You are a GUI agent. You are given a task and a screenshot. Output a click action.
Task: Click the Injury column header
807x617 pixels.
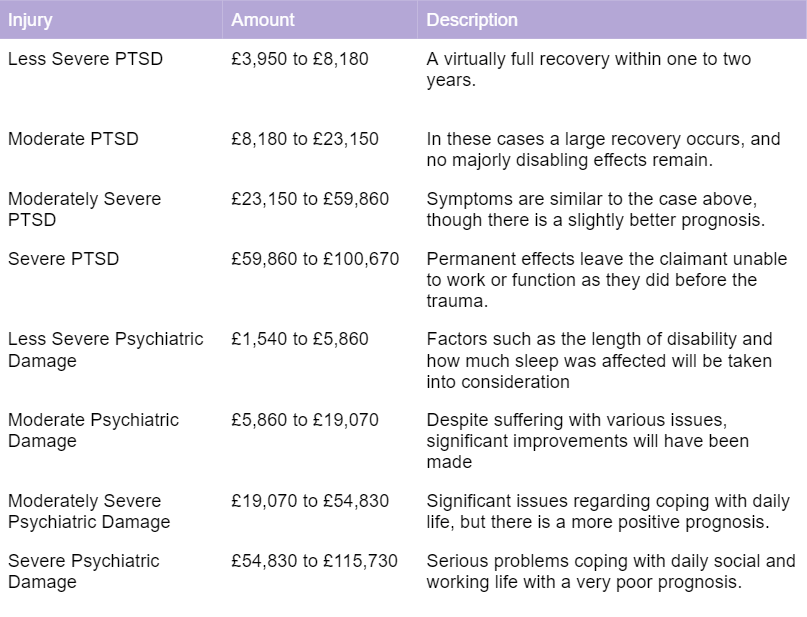30,19
